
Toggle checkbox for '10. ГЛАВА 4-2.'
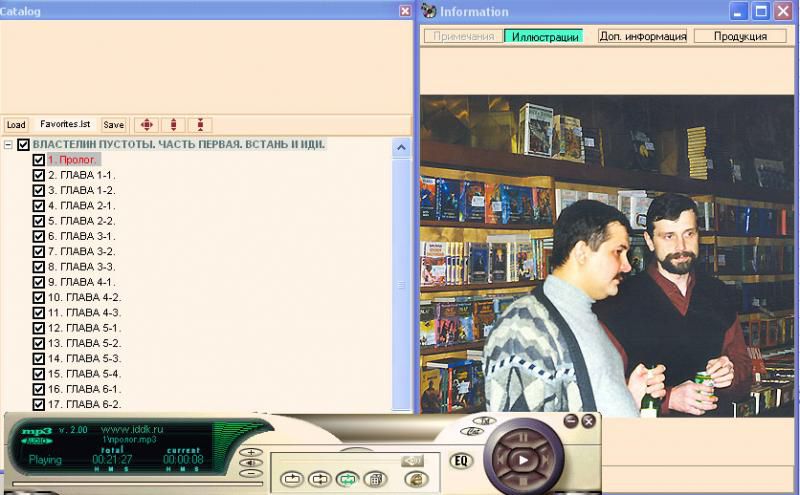(x=39, y=297)
